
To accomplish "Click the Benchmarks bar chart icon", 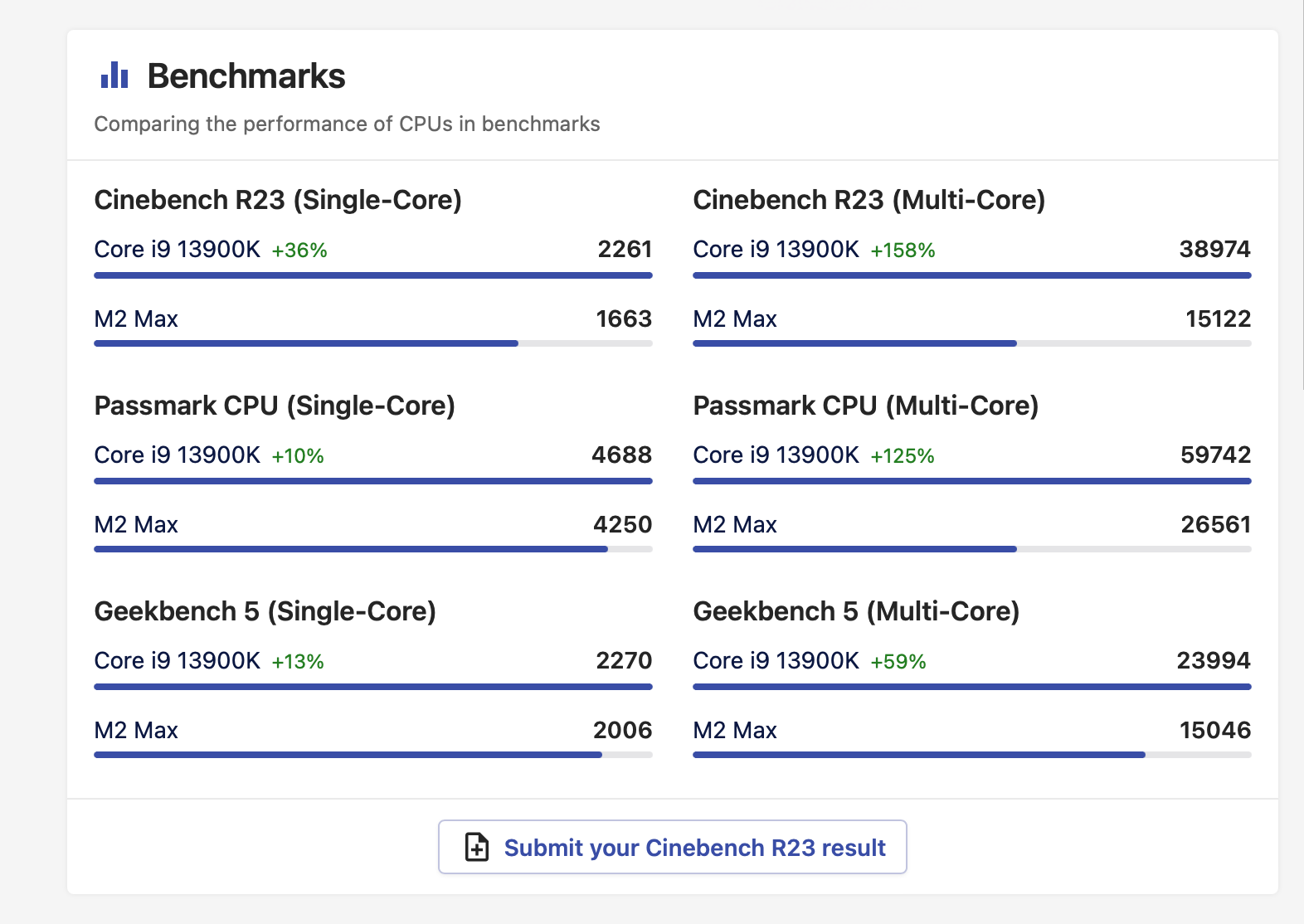I will click(114, 75).
